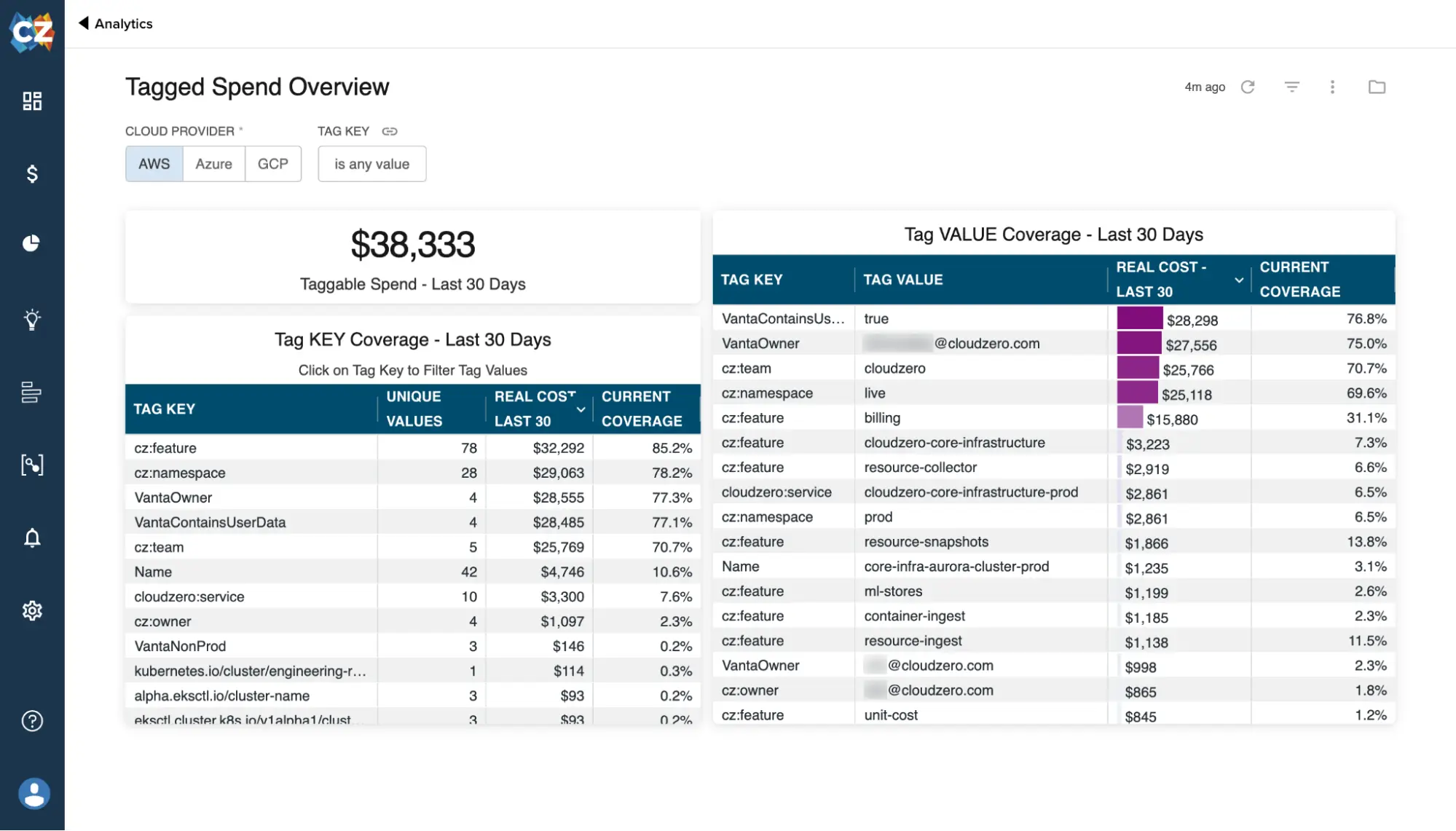Select AWS cloud provider toggle
The image size is (1456, 831).
[x=154, y=163]
